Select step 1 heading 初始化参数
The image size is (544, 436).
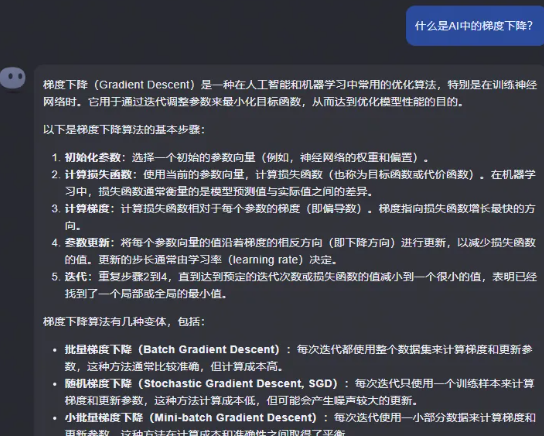click(93, 158)
